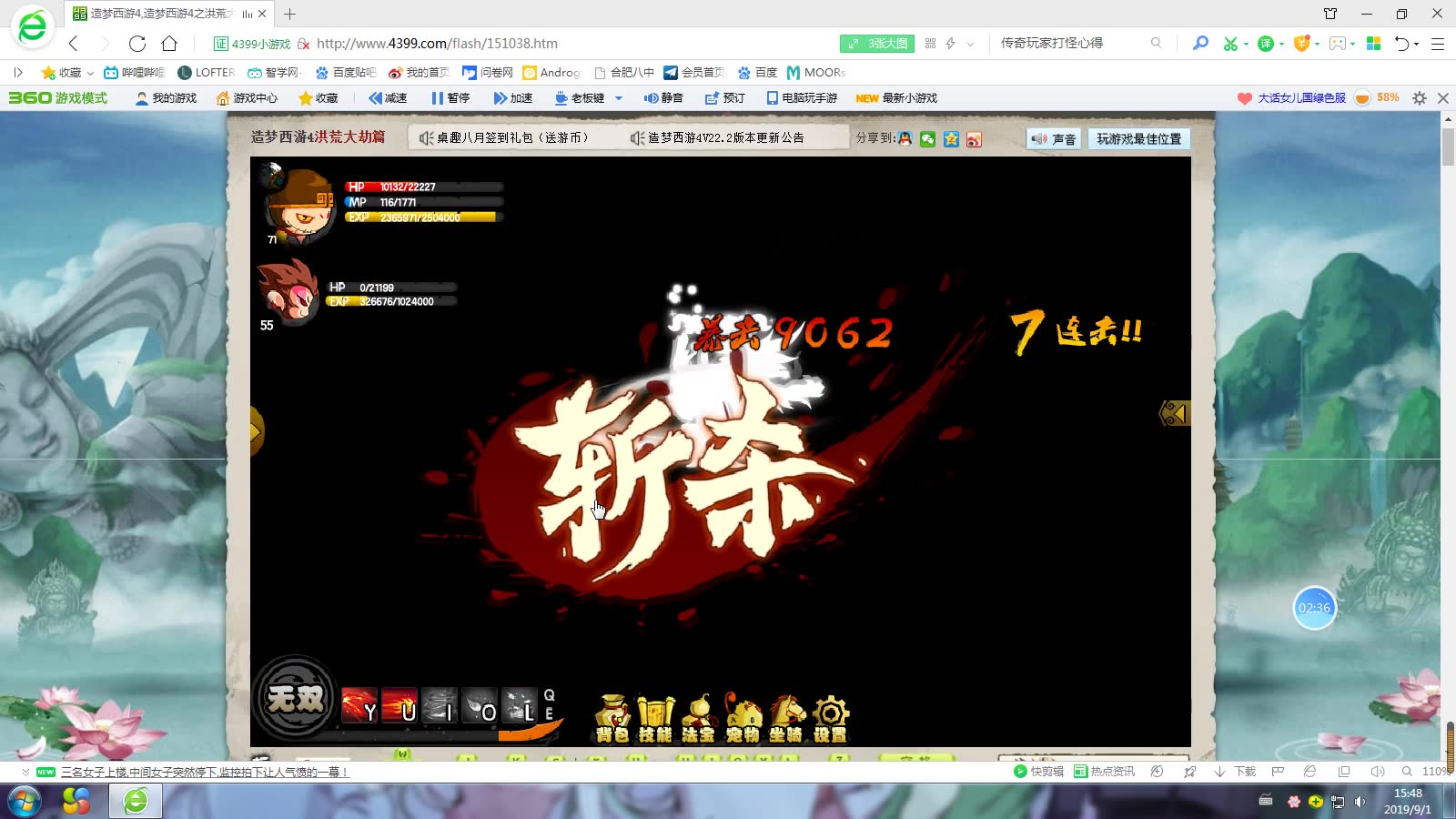The height and width of the screenshot is (819, 1456).
Task: Open the 哔哩哔哩 bookmark
Action: pyautogui.click(x=134, y=73)
